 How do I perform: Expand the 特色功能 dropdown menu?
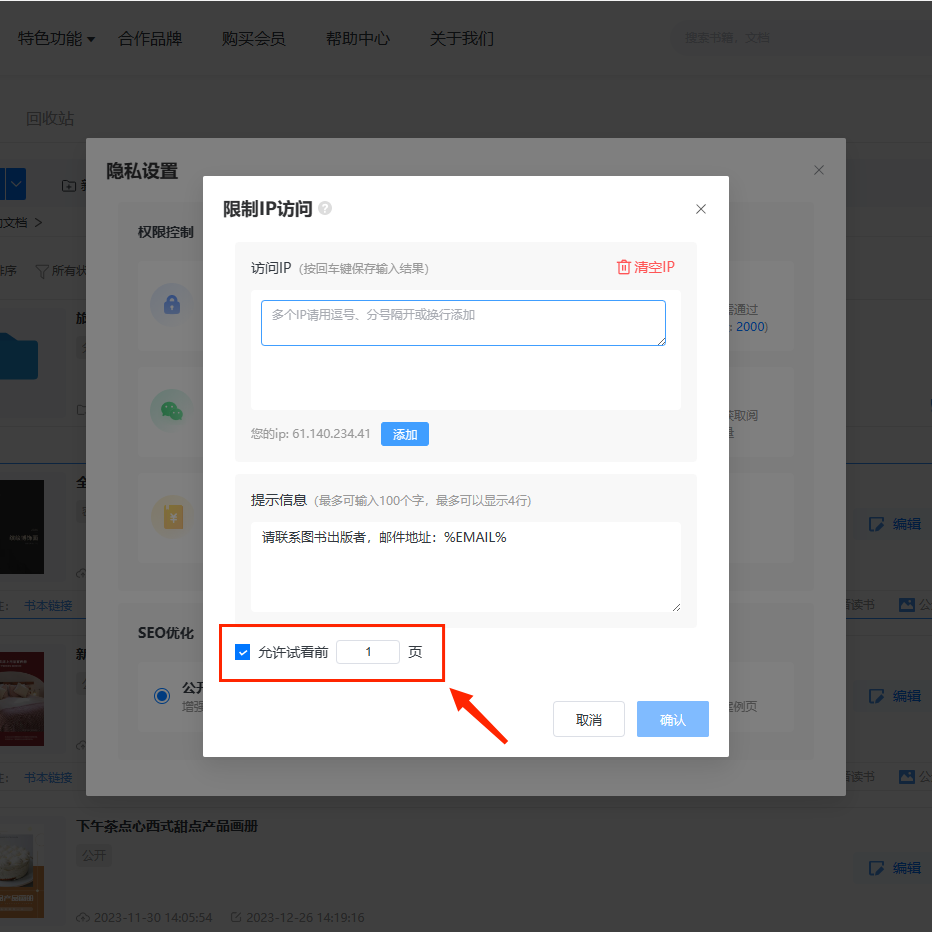57,39
